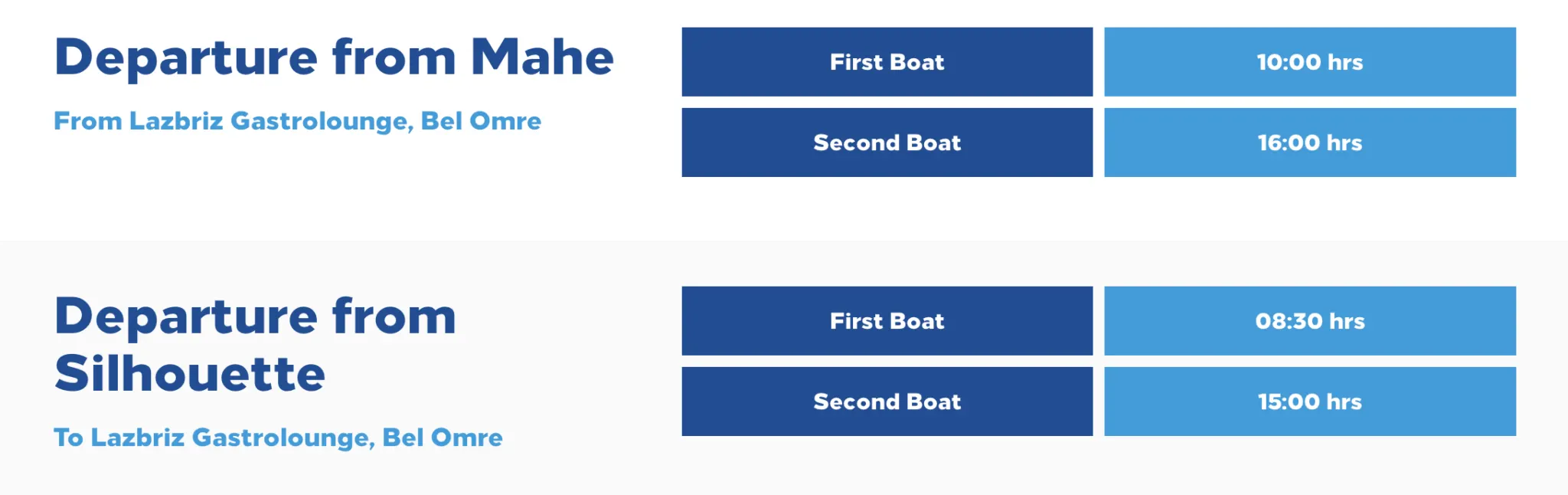This screenshot has height=495, width=1568.
Task: Select Second Boat cell under Silhouette departures
Action: (x=887, y=402)
